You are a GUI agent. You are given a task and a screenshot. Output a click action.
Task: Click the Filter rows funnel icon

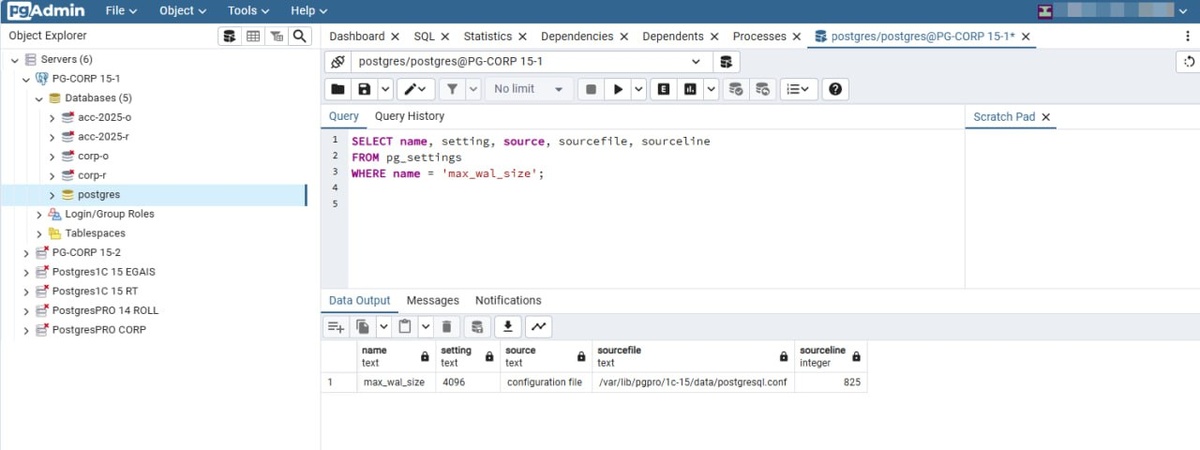[452, 89]
